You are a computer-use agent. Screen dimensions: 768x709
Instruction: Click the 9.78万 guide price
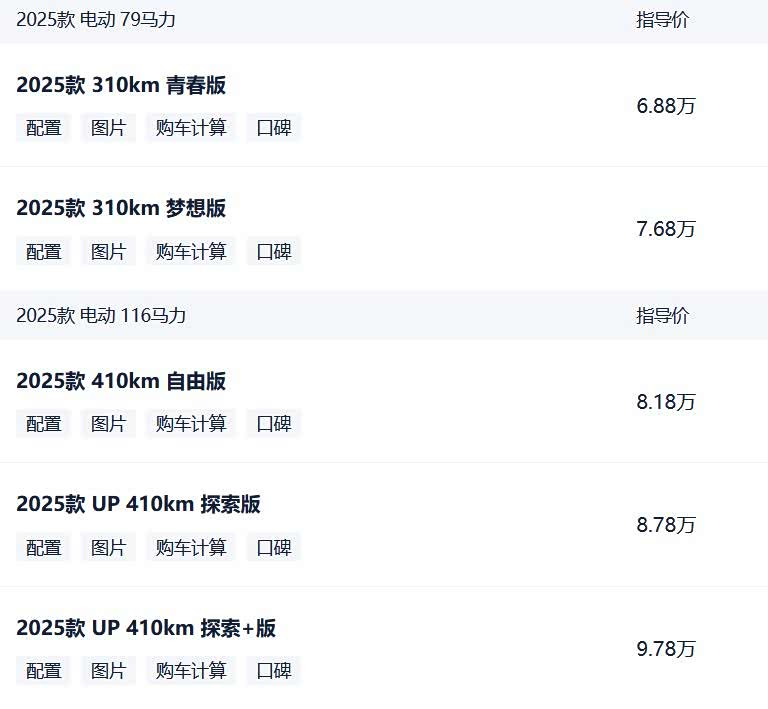tap(666, 649)
